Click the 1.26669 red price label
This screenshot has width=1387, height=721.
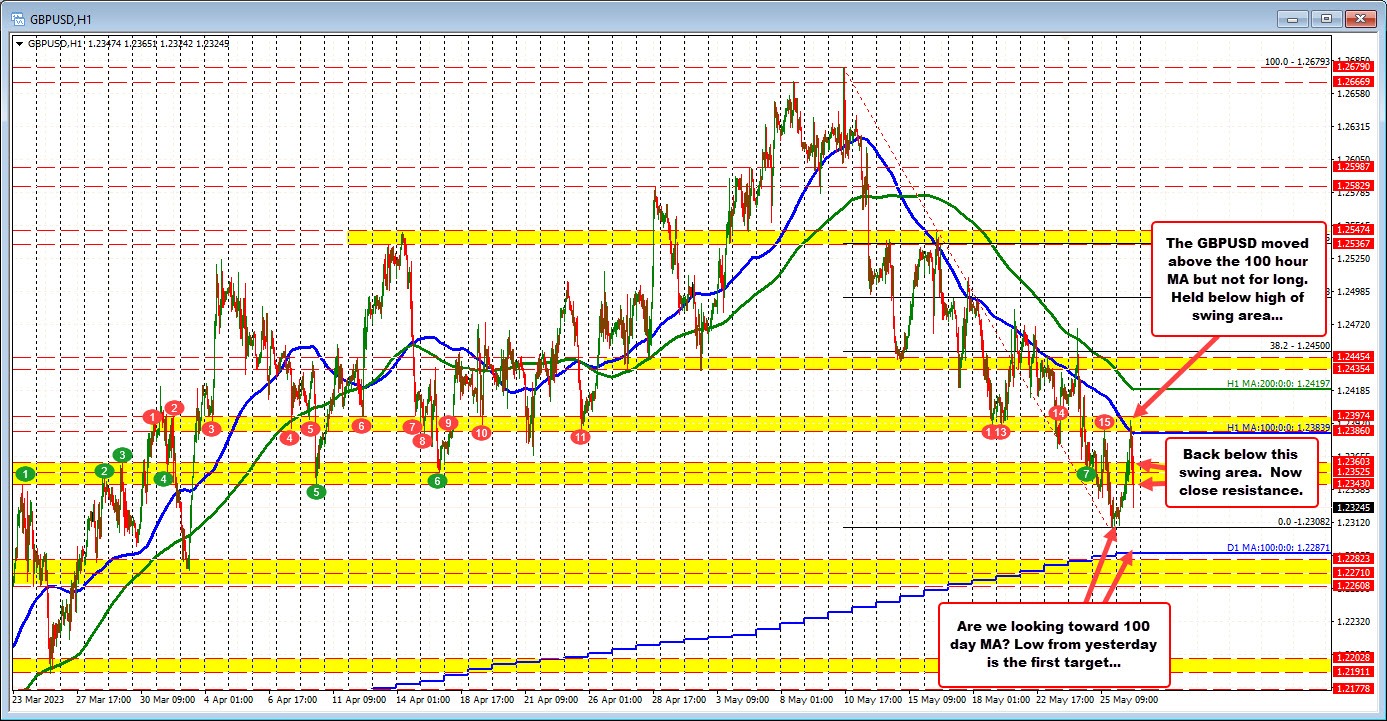pos(1353,82)
